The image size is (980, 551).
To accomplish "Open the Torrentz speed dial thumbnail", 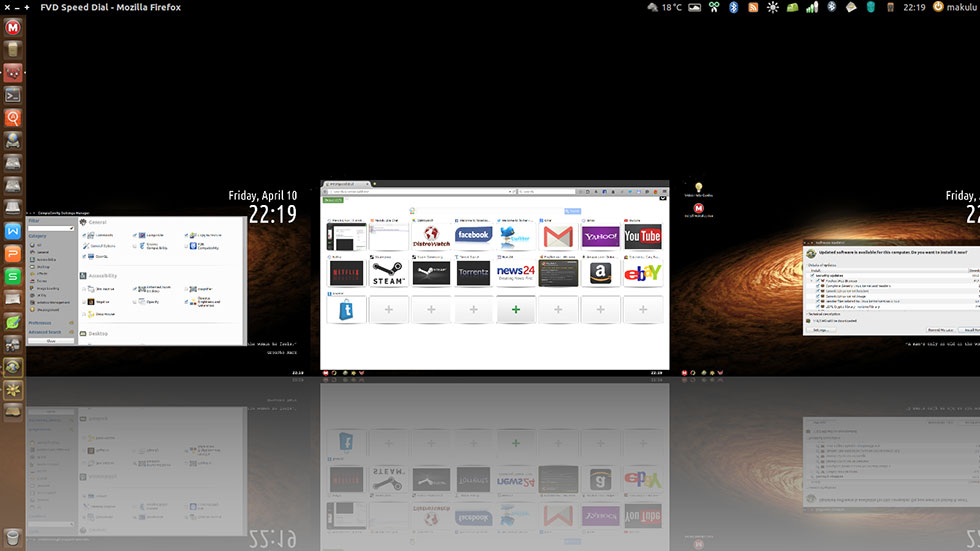I will 473,273.
